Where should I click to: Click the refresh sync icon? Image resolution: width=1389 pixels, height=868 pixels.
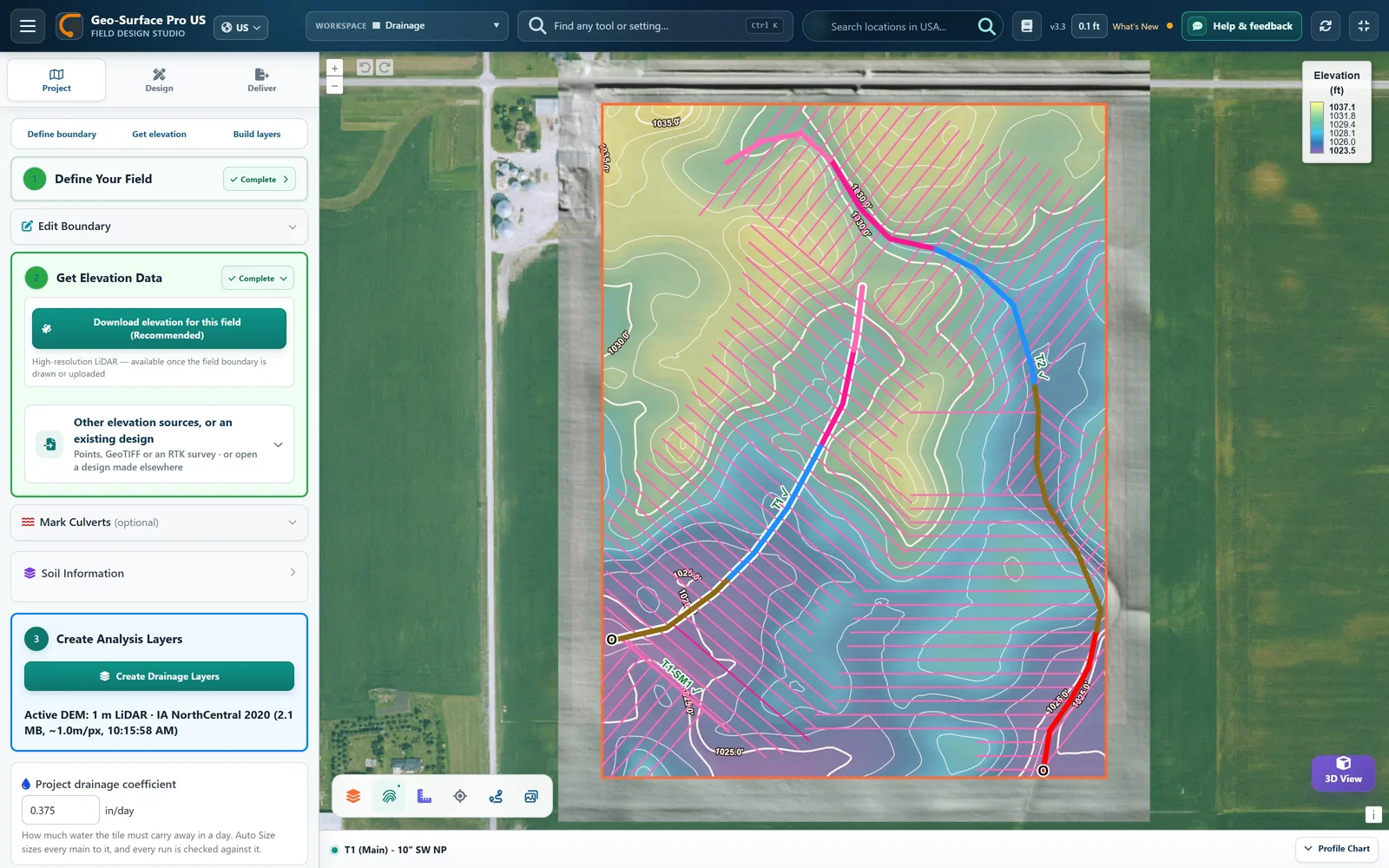coord(1326,26)
